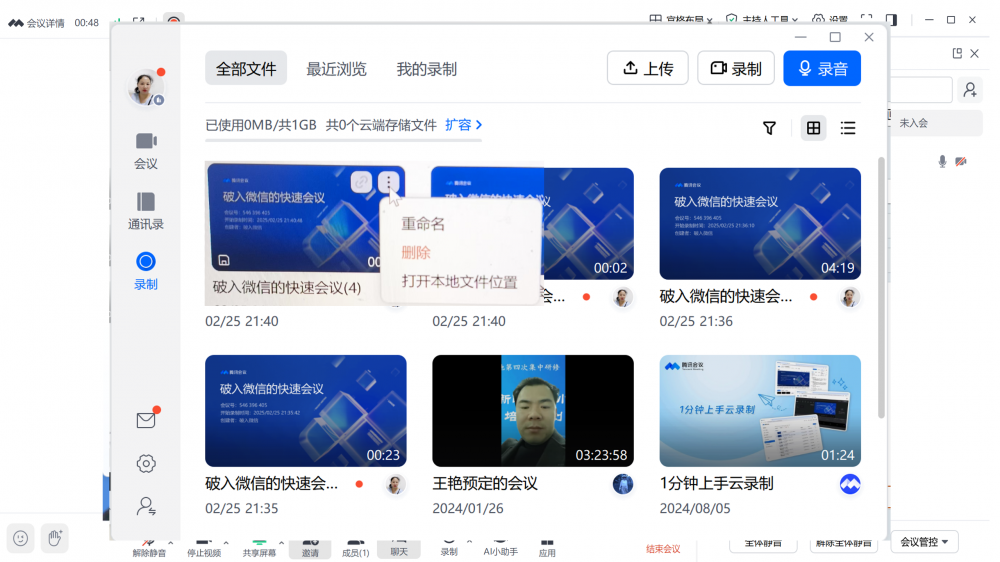The width and height of the screenshot is (1000, 562).
Task: Open the 会议 section in the sidebar
Action: point(146,151)
